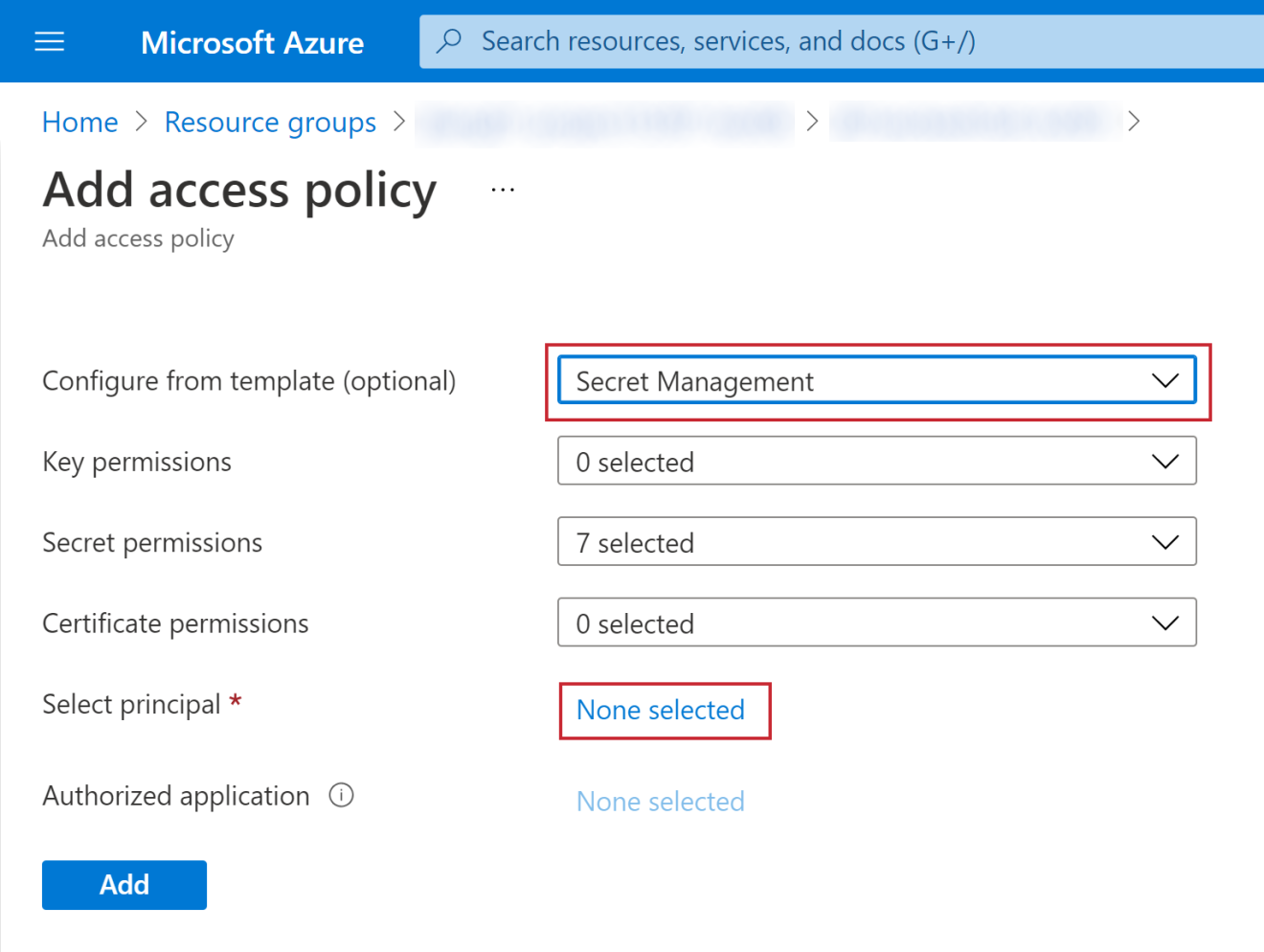
Task: Click the Microsoft Azure logo text
Action: pyautogui.click(x=252, y=42)
